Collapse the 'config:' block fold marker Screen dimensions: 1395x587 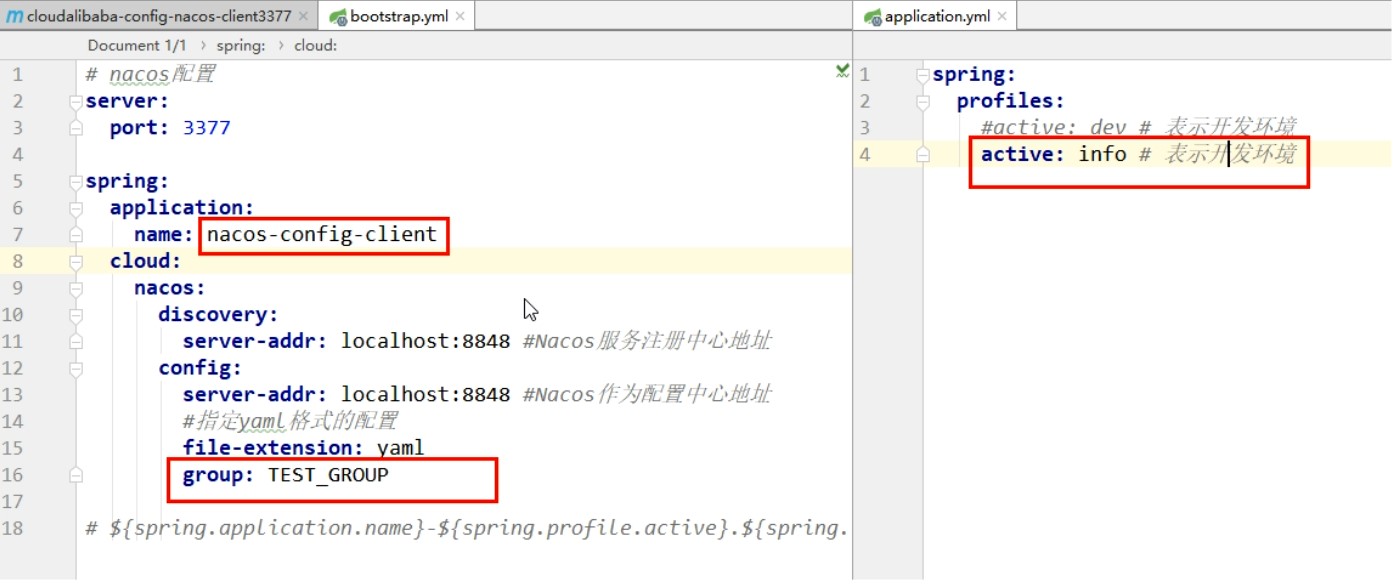pyautogui.click(x=76, y=368)
